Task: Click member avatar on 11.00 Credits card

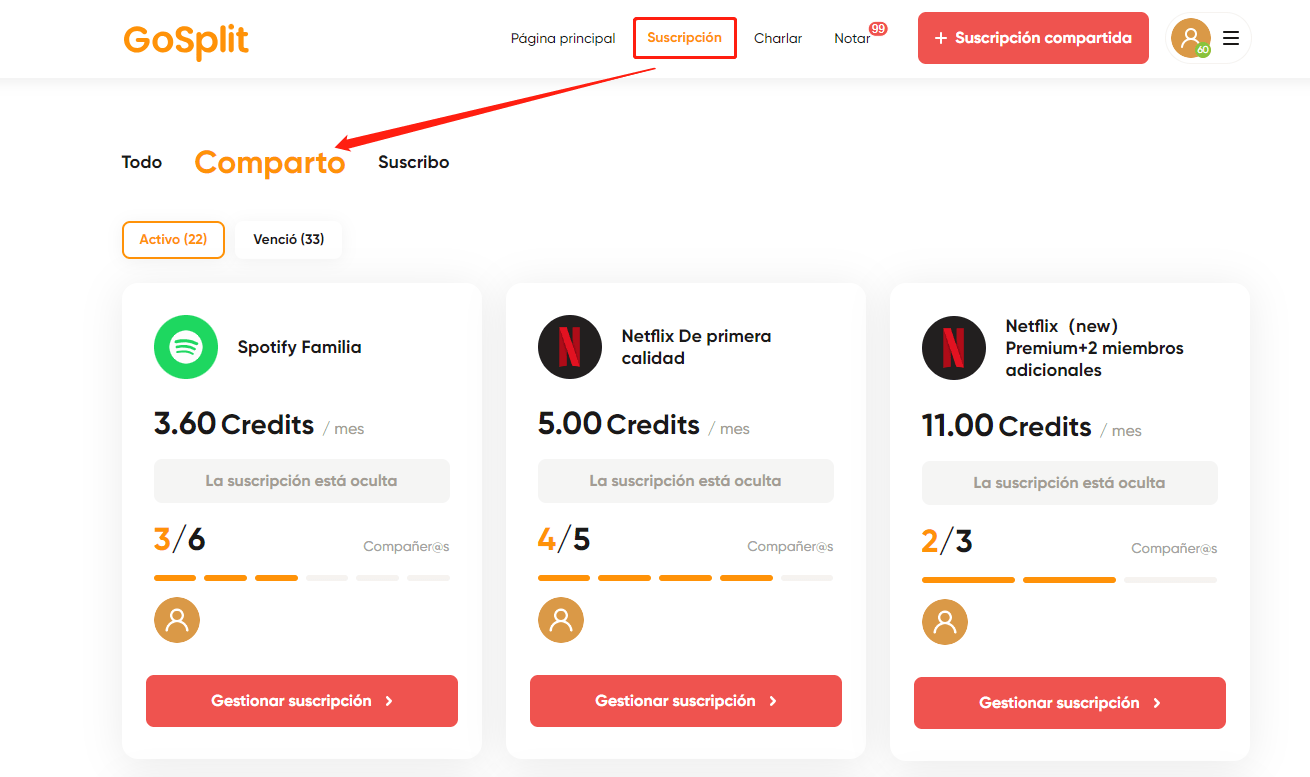Action: pos(945,622)
